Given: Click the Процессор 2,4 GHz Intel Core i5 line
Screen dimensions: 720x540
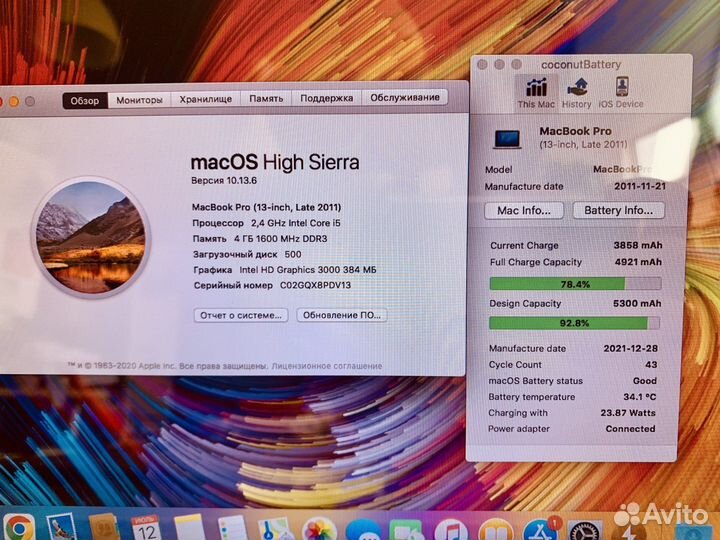Looking at the screenshot, I should [266, 223].
